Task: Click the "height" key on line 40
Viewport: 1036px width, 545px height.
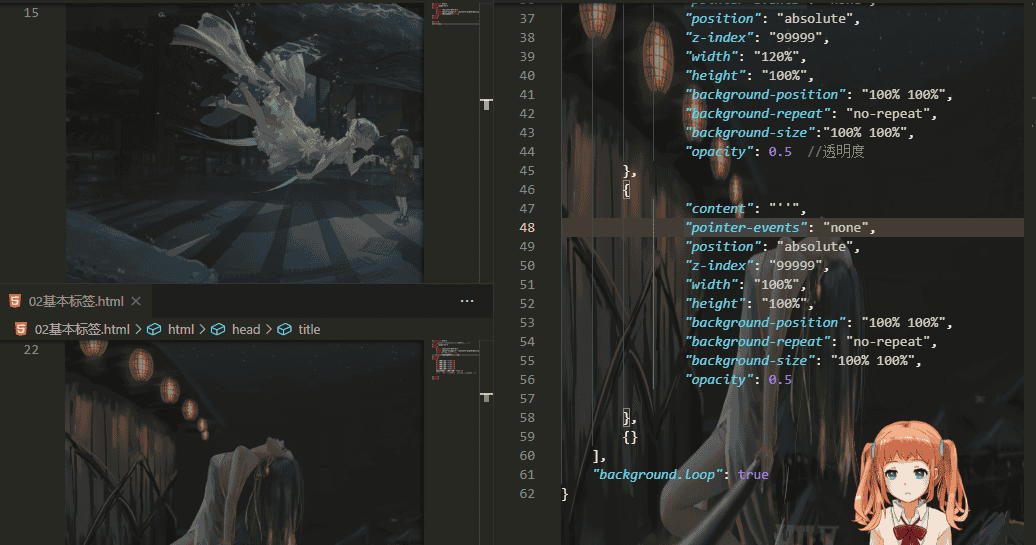Action: 715,75
